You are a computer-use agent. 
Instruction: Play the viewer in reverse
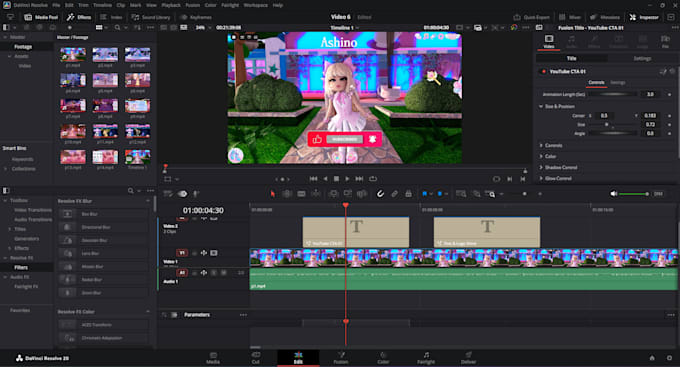tap(325, 179)
